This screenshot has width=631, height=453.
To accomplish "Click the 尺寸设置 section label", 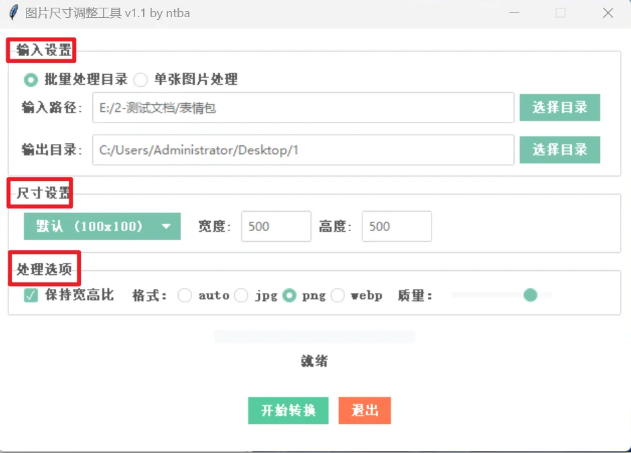I will tap(43, 193).
